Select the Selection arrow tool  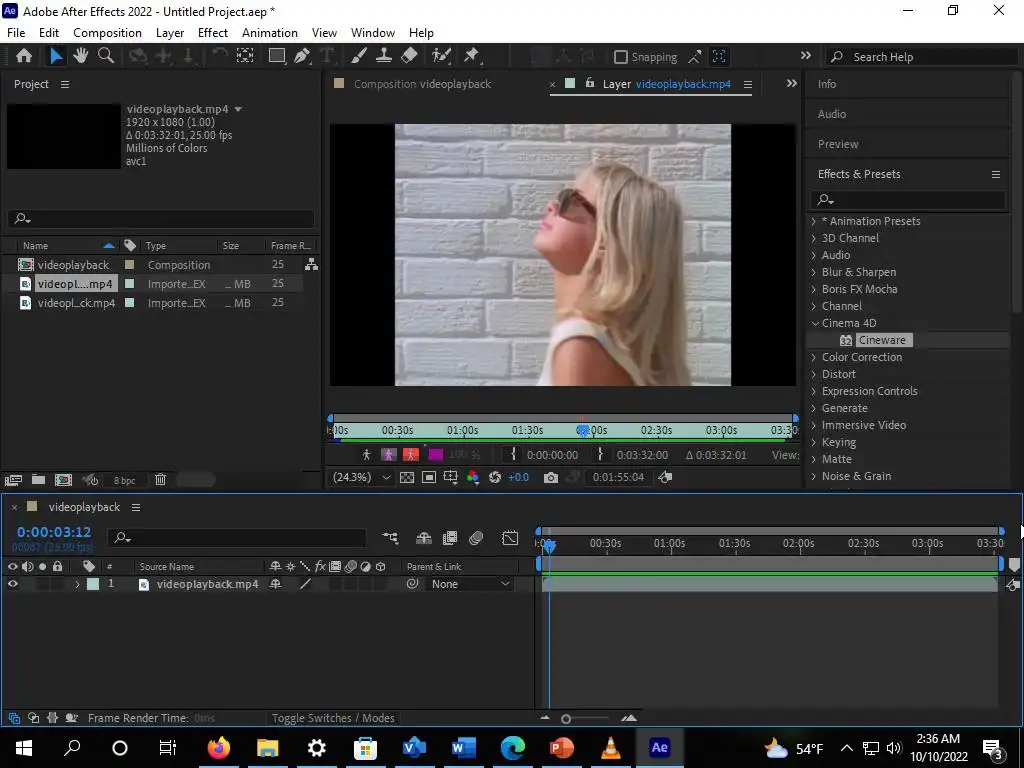(56, 56)
